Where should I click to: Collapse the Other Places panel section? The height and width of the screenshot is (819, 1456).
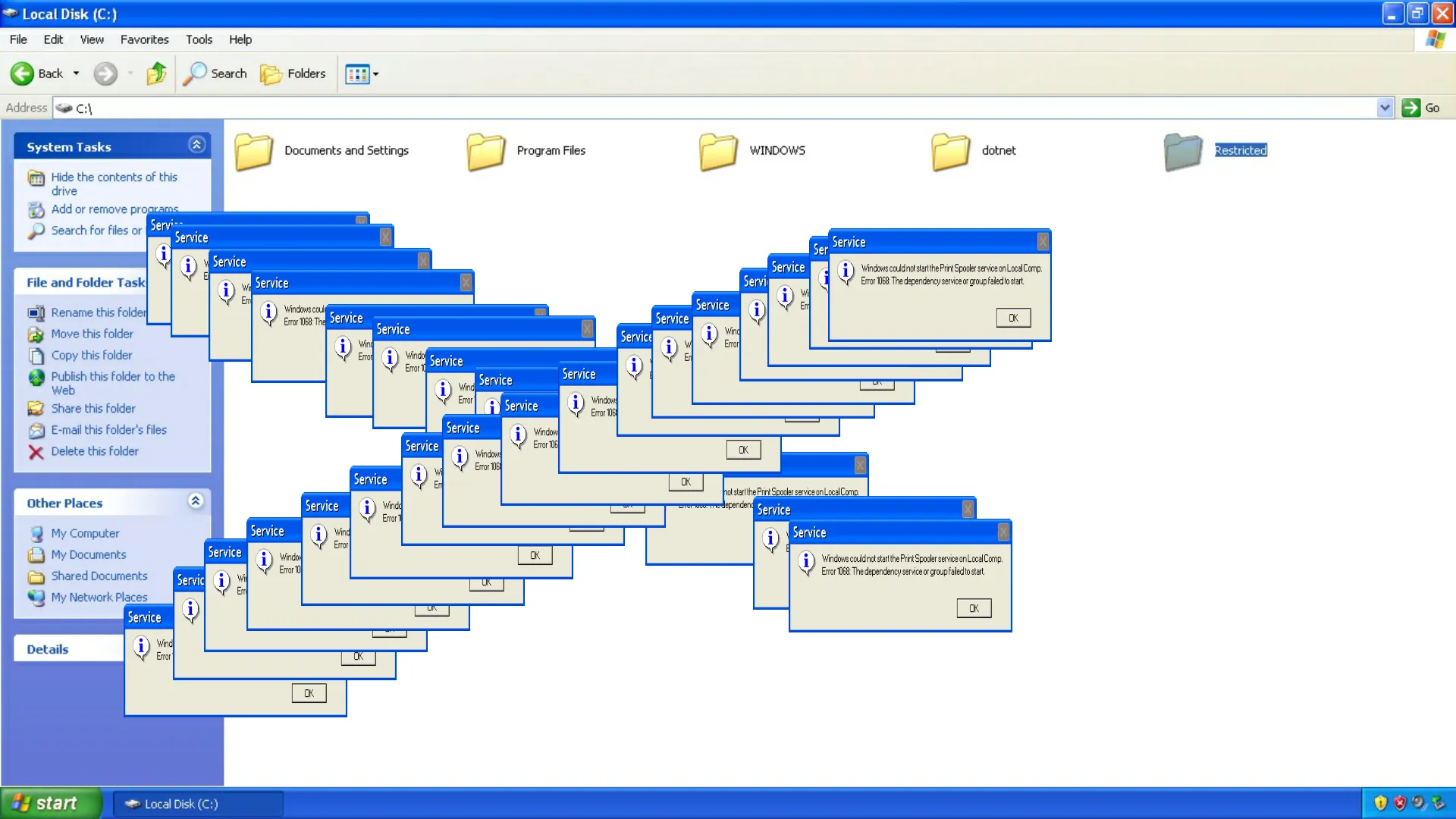[x=196, y=501]
